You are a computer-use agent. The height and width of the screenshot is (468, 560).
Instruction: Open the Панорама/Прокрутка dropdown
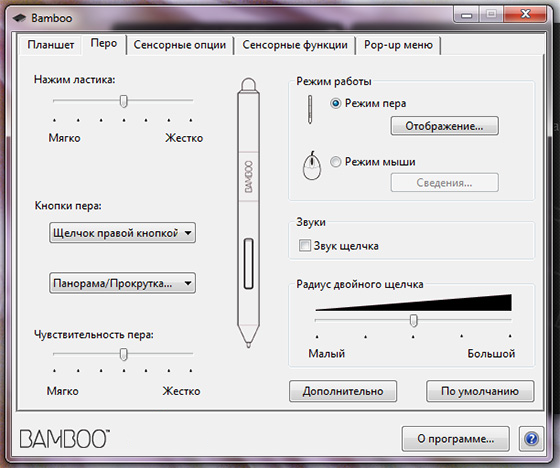click(x=122, y=283)
